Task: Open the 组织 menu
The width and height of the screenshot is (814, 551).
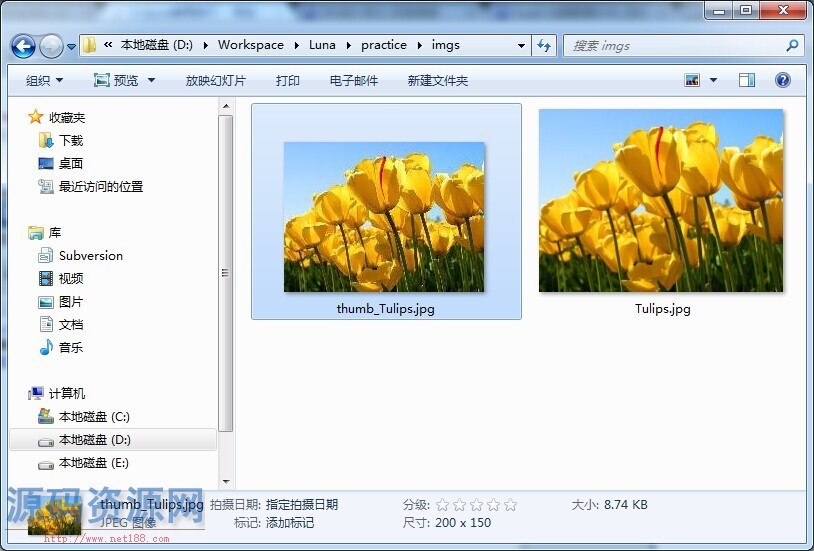Action: pos(44,80)
